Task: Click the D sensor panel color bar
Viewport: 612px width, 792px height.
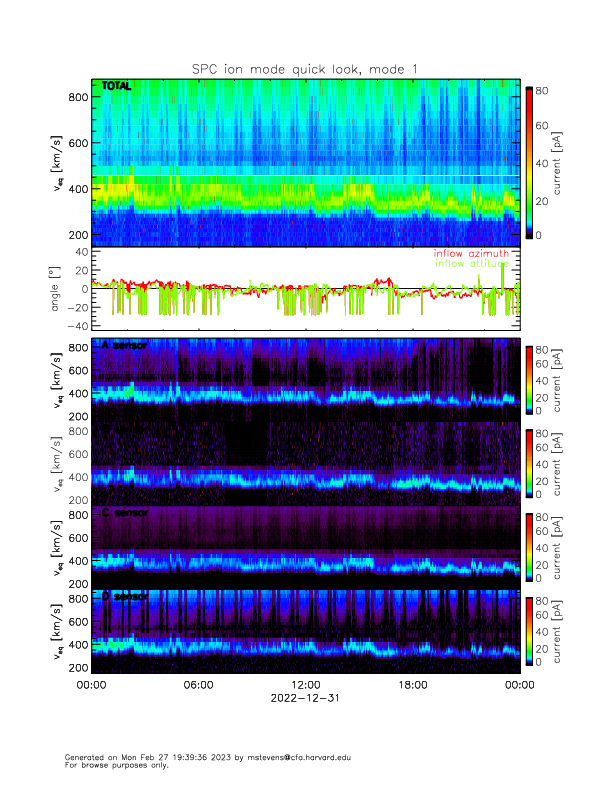Action: point(529,630)
